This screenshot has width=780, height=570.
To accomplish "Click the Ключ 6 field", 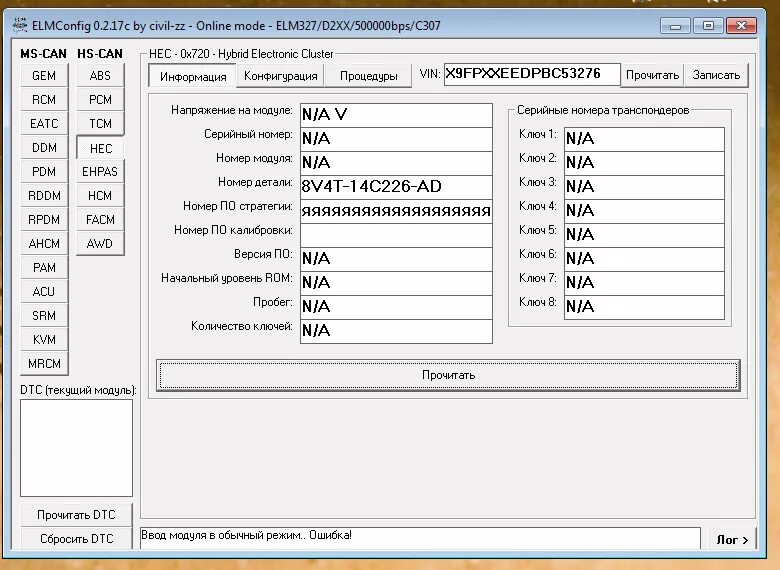I will coord(644,259).
